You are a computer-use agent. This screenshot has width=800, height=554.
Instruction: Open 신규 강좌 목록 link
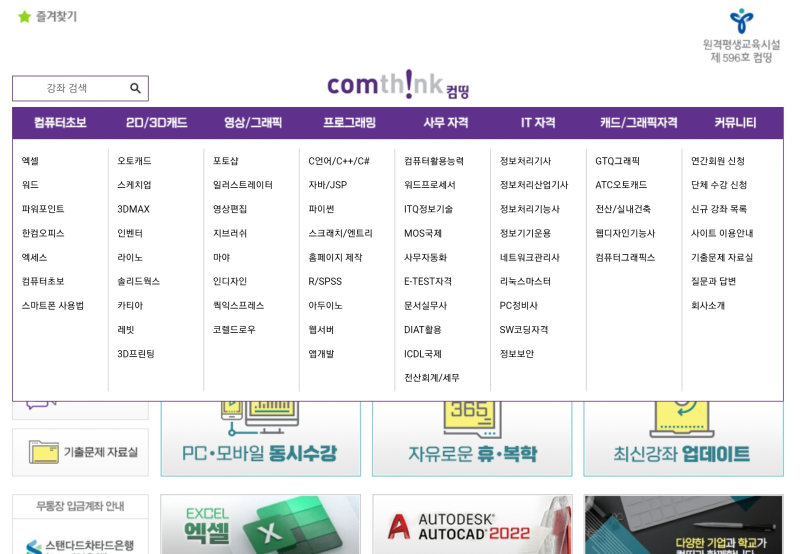(x=719, y=209)
